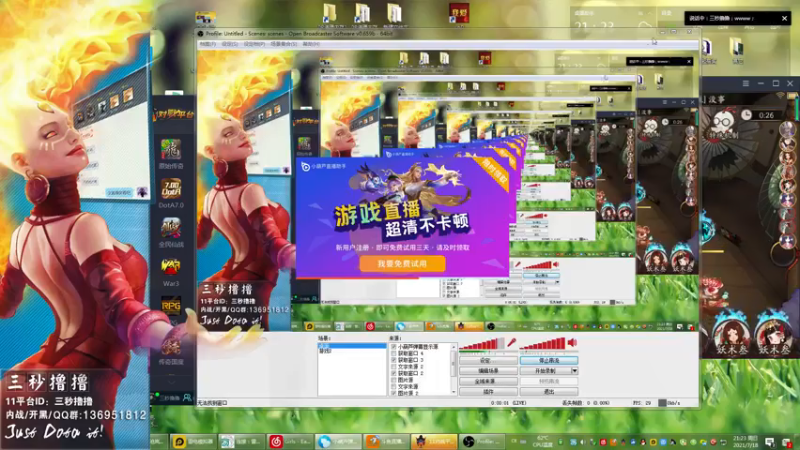800x450 pixels.
Task: Click the clock timer icon showing 0:26
Action: (746, 115)
